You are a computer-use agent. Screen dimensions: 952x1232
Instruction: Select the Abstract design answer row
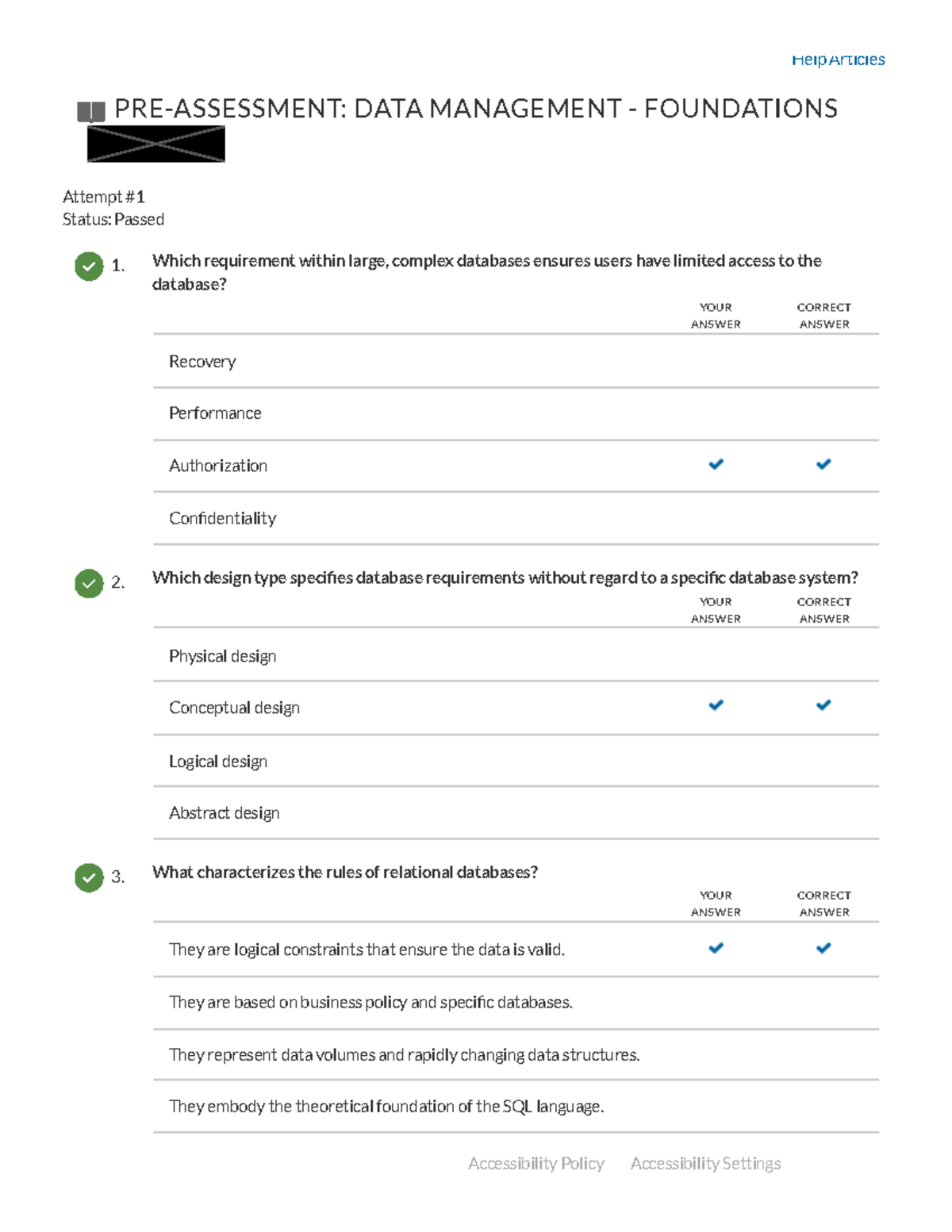coord(224,813)
